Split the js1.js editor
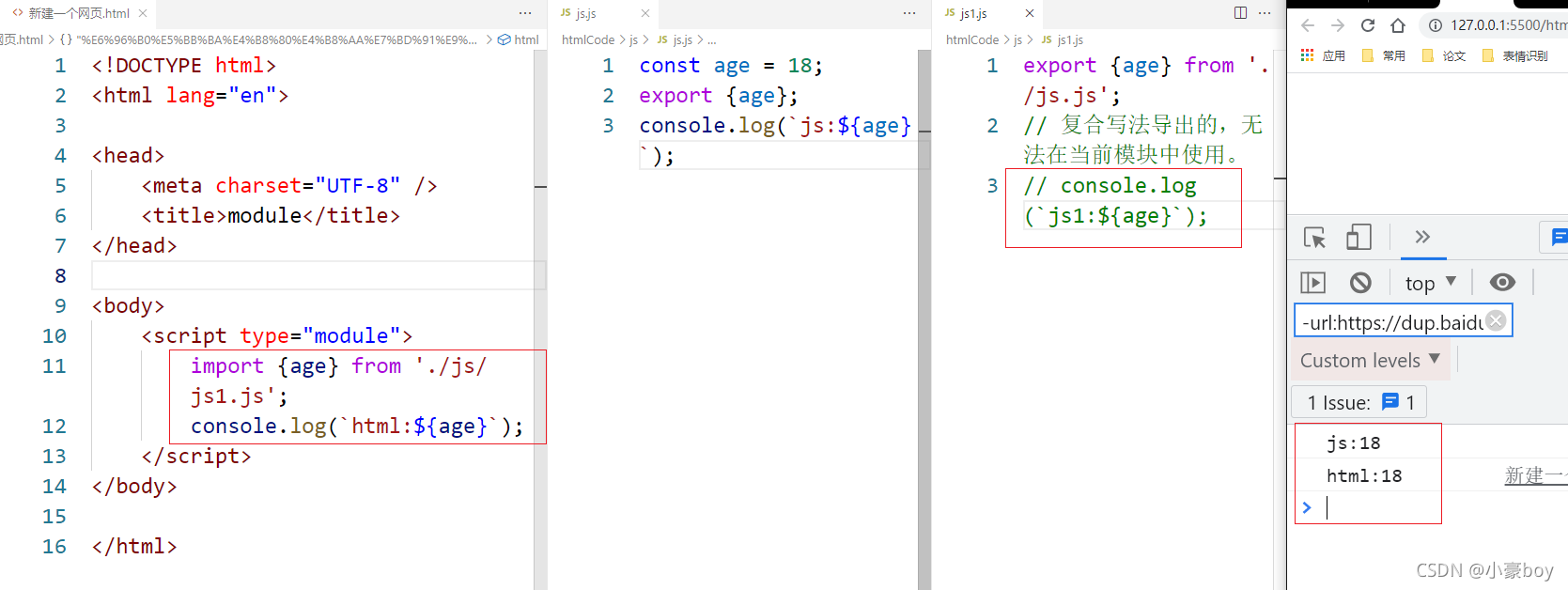1568x590 pixels. pyautogui.click(x=1240, y=13)
